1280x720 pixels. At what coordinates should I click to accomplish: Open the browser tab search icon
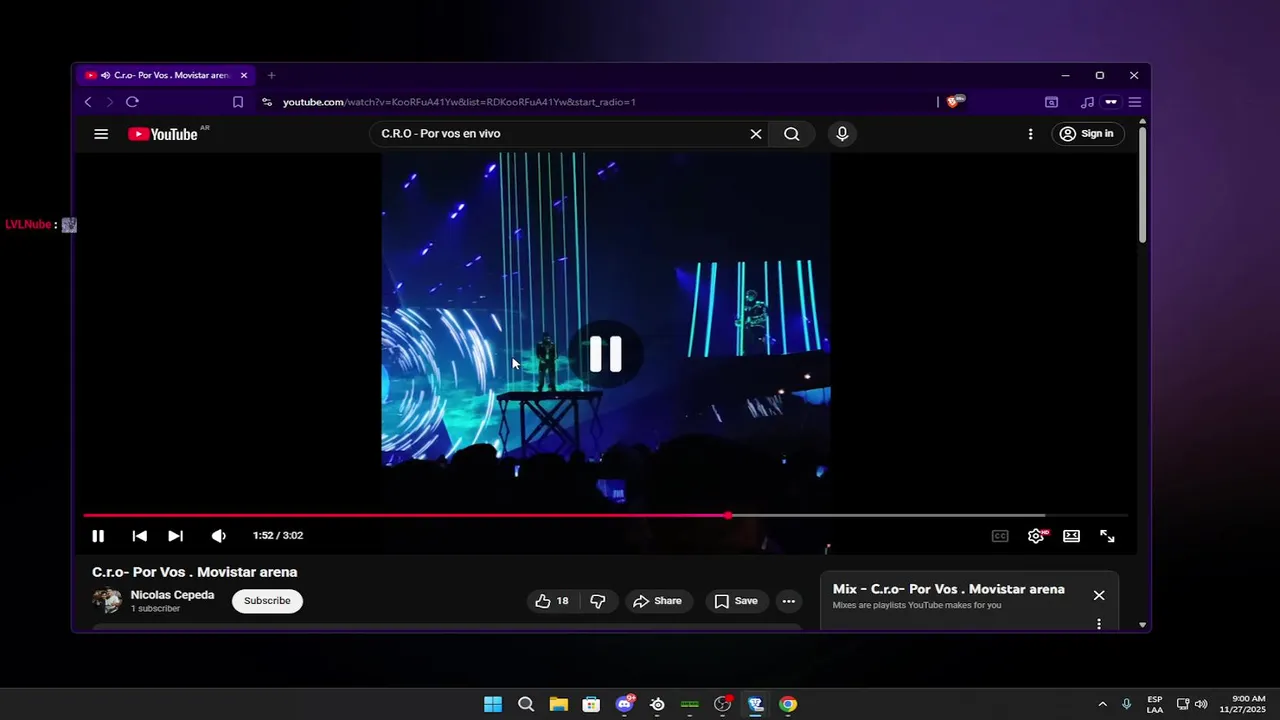[x=1051, y=102]
